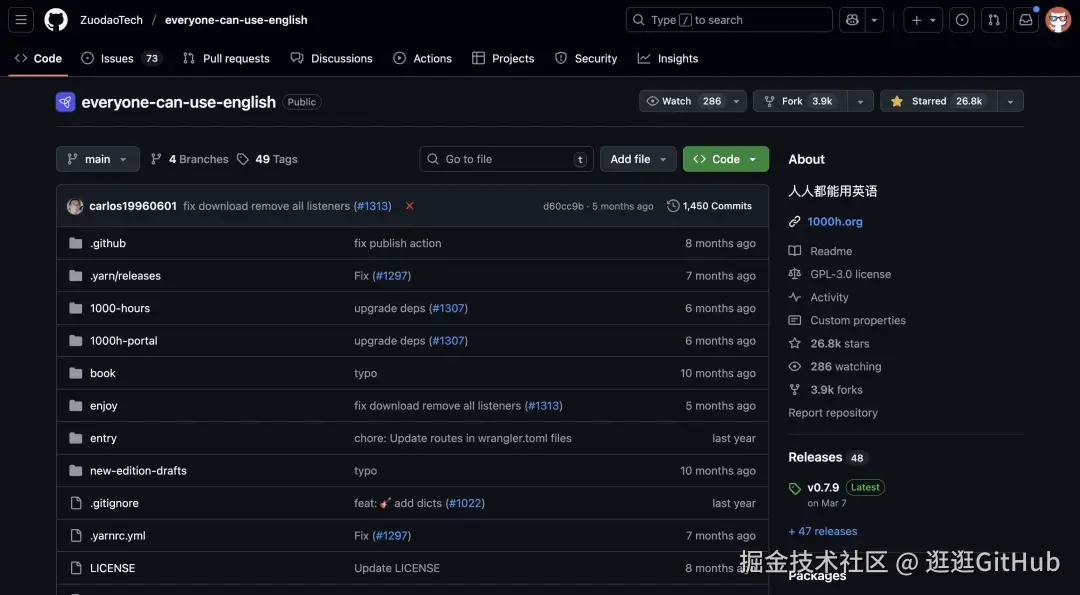Click the book icon for Readme

coord(795,251)
